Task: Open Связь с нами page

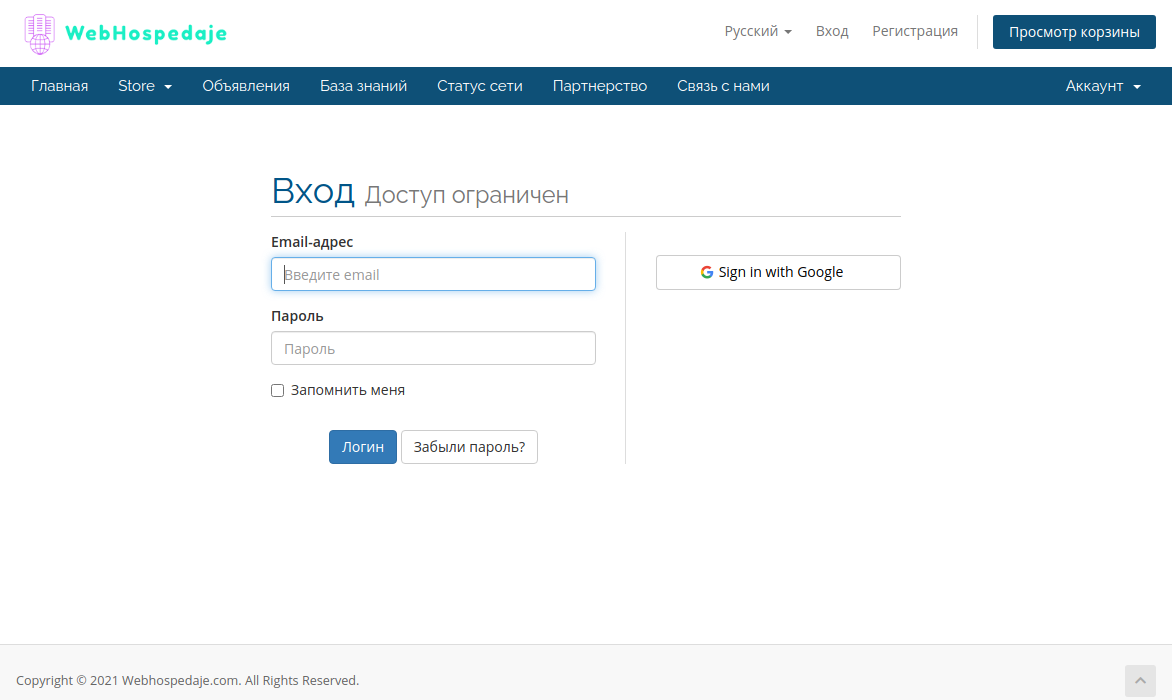Action: coord(724,86)
